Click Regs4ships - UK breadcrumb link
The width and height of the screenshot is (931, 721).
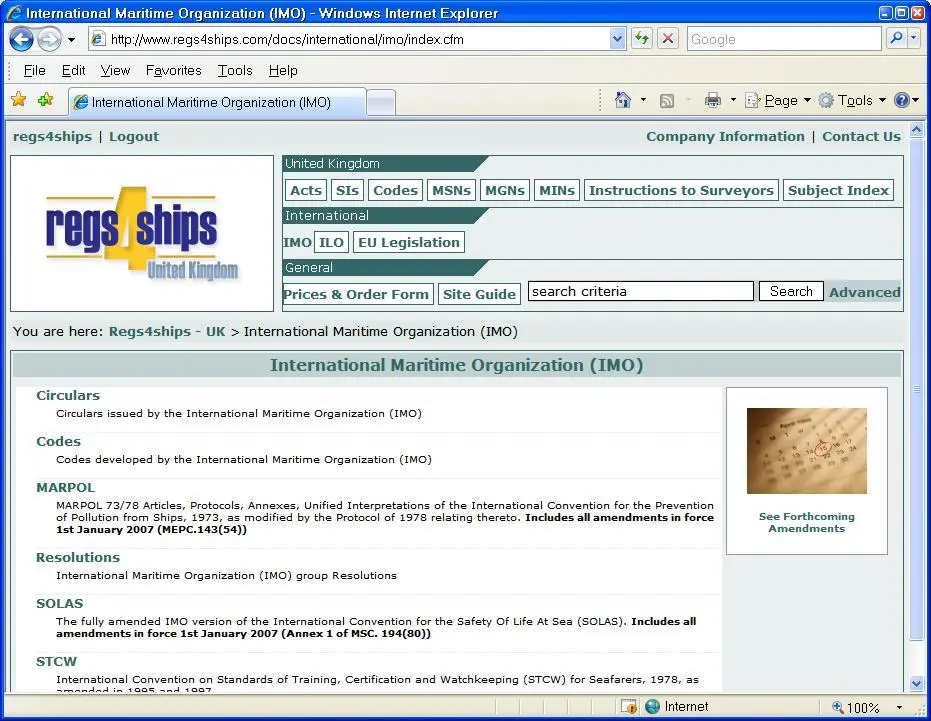click(x=167, y=331)
